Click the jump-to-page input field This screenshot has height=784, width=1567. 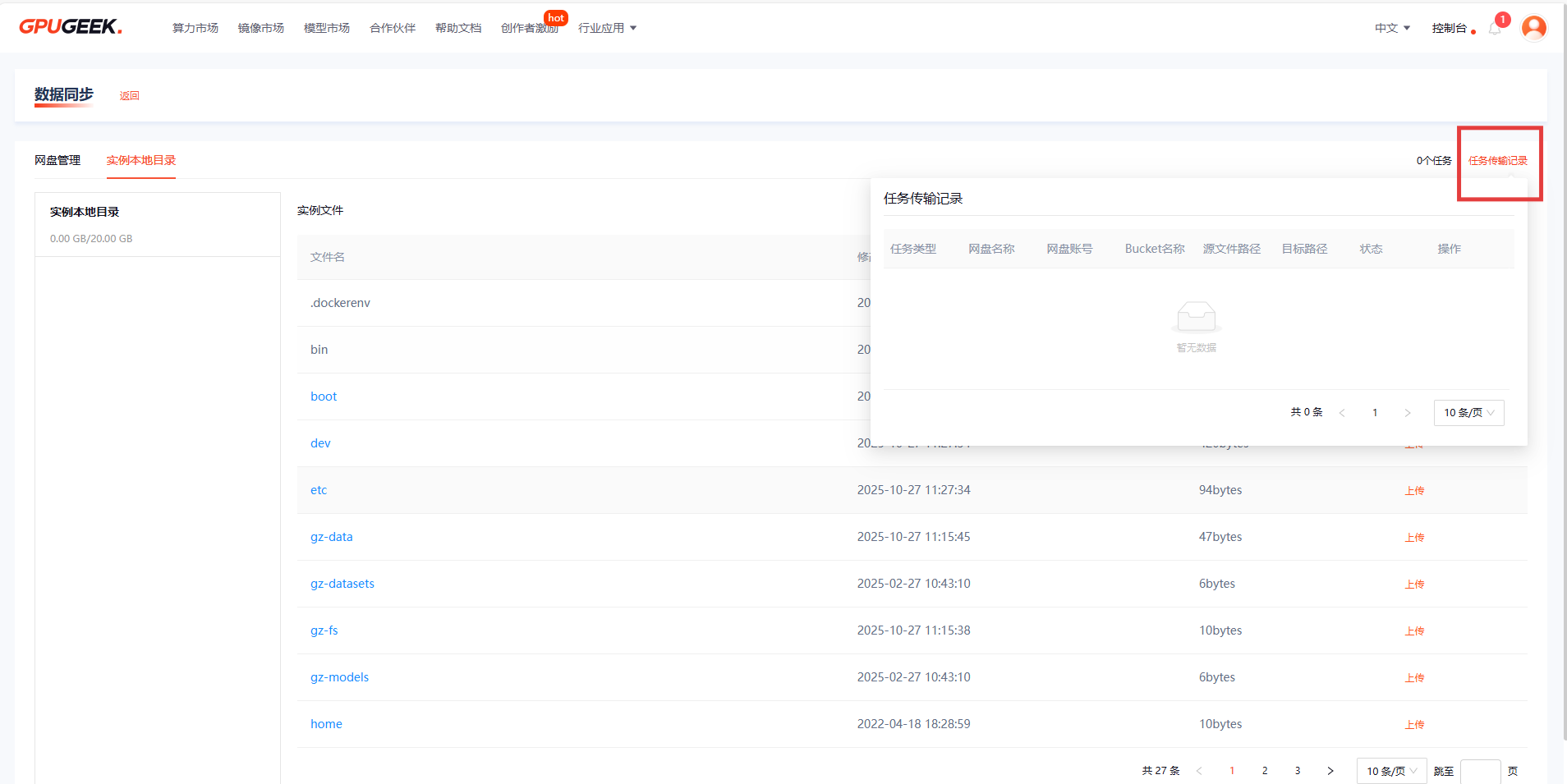click(x=1480, y=772)
